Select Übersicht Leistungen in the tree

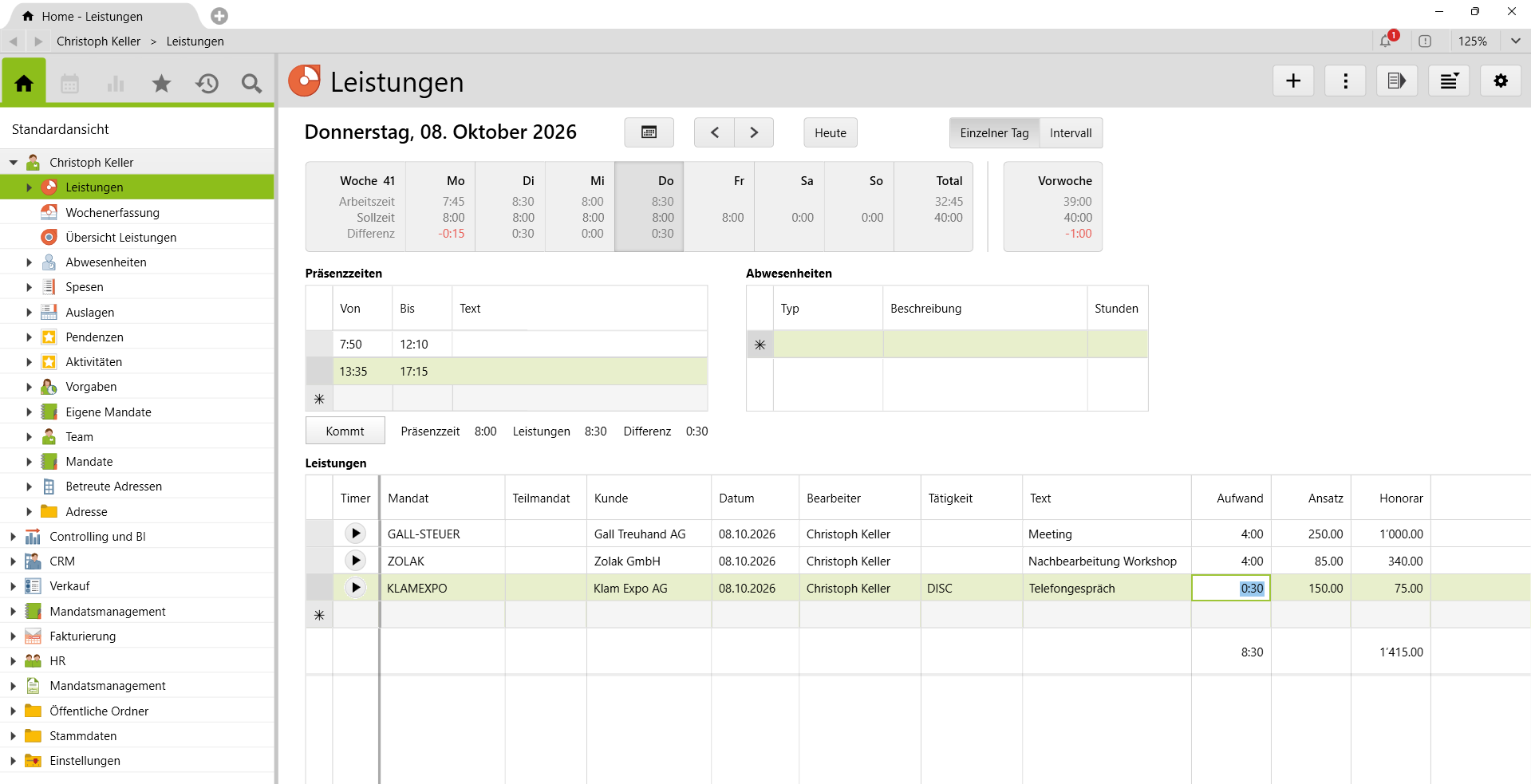click(x=121, y=237)
